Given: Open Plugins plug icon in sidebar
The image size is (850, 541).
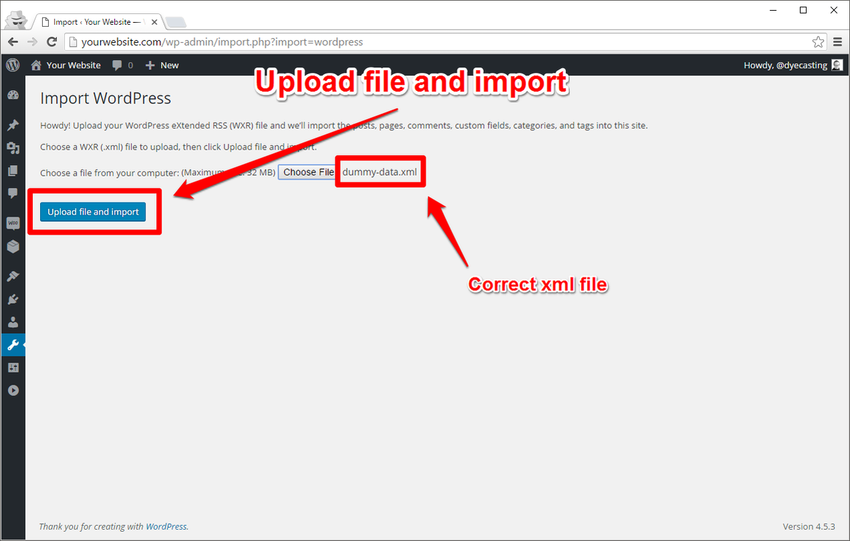Looking at the screenshot, I should point(13,299).
